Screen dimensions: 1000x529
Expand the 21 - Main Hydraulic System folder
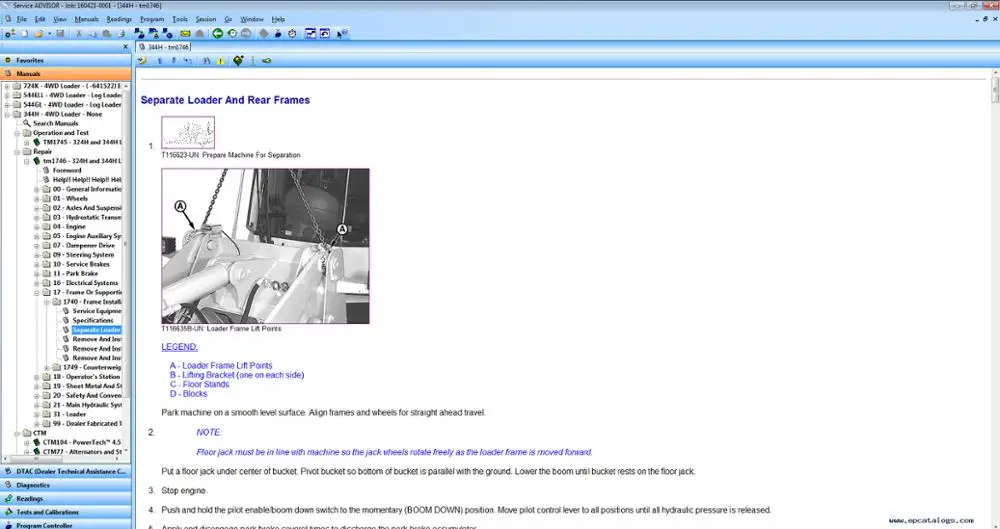[x=37, y=405]
